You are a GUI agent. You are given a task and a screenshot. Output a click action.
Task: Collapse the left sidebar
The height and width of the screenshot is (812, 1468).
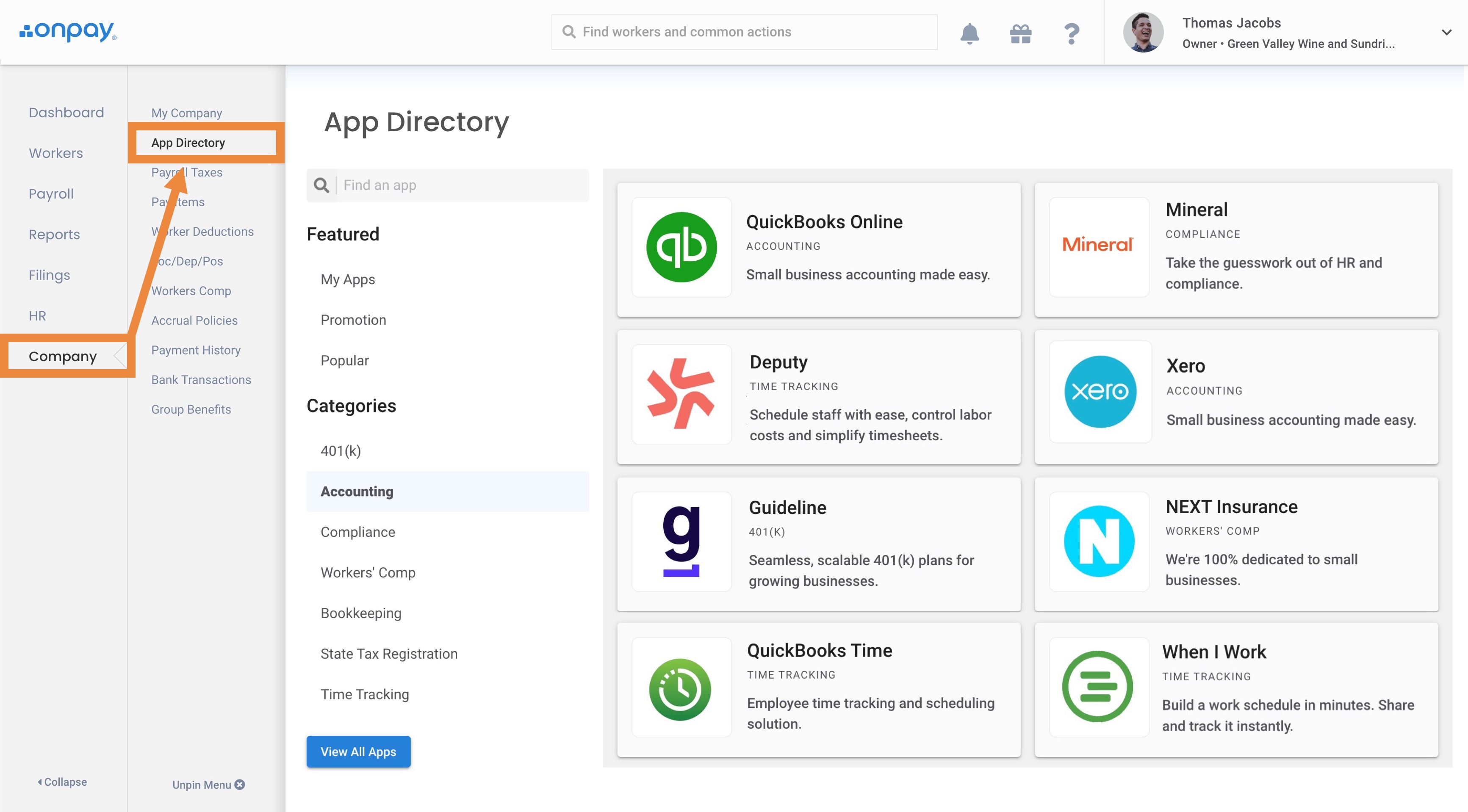tap(63, 782)
